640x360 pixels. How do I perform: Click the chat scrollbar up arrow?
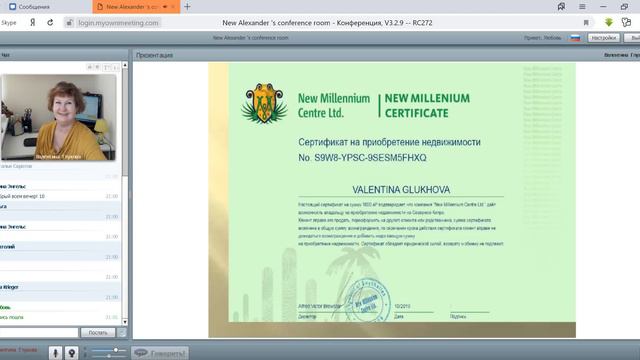[125, 65]
